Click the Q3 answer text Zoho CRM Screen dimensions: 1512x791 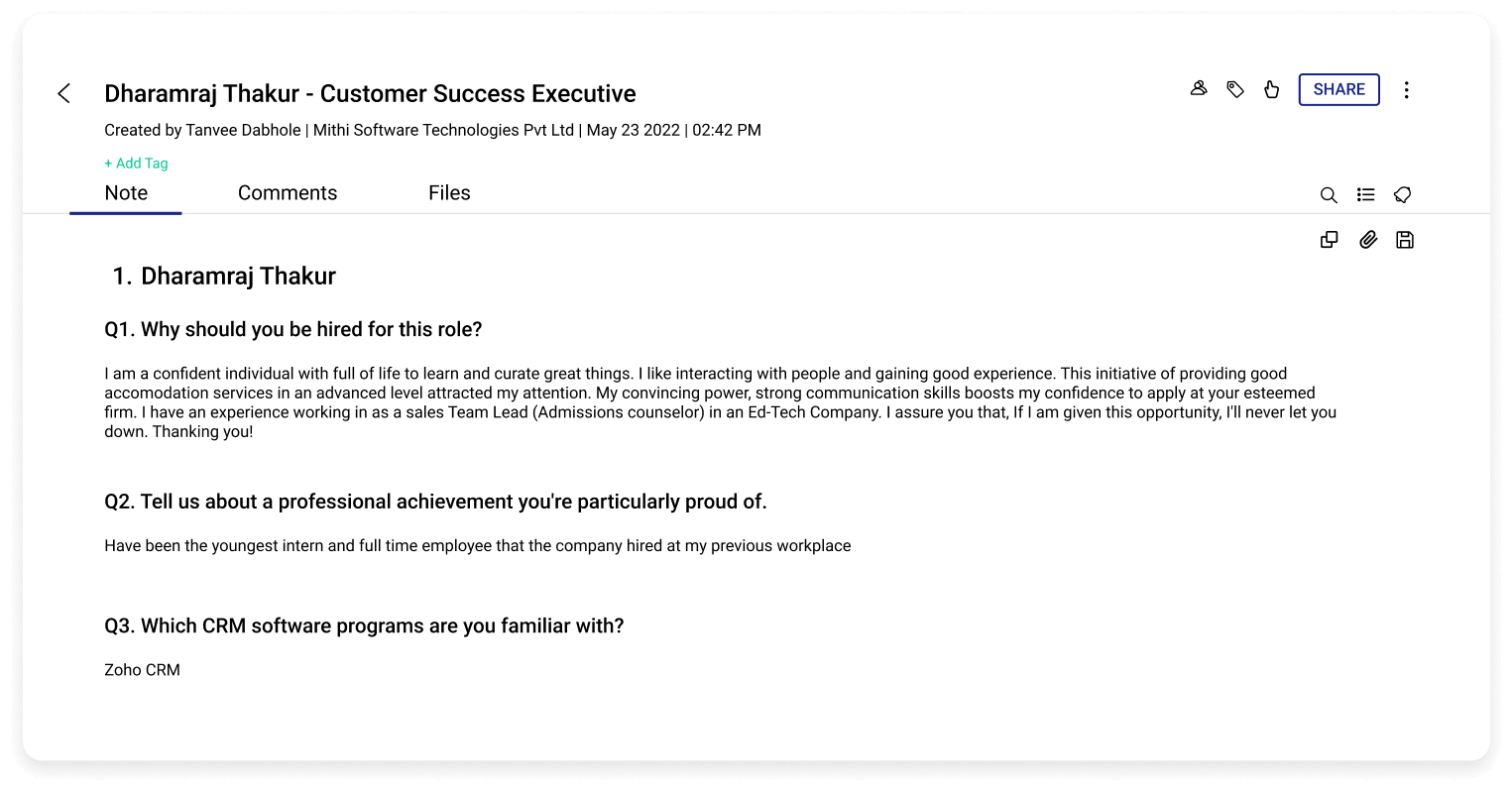tap(142, 669)
